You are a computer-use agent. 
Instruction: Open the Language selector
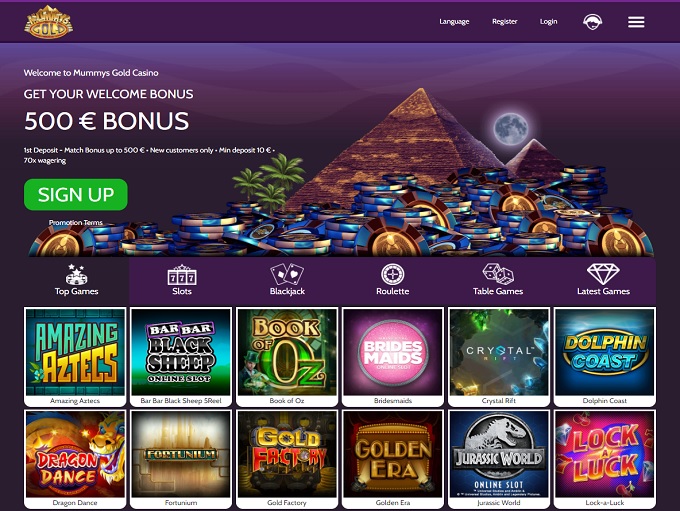click(x=454, y=21)
